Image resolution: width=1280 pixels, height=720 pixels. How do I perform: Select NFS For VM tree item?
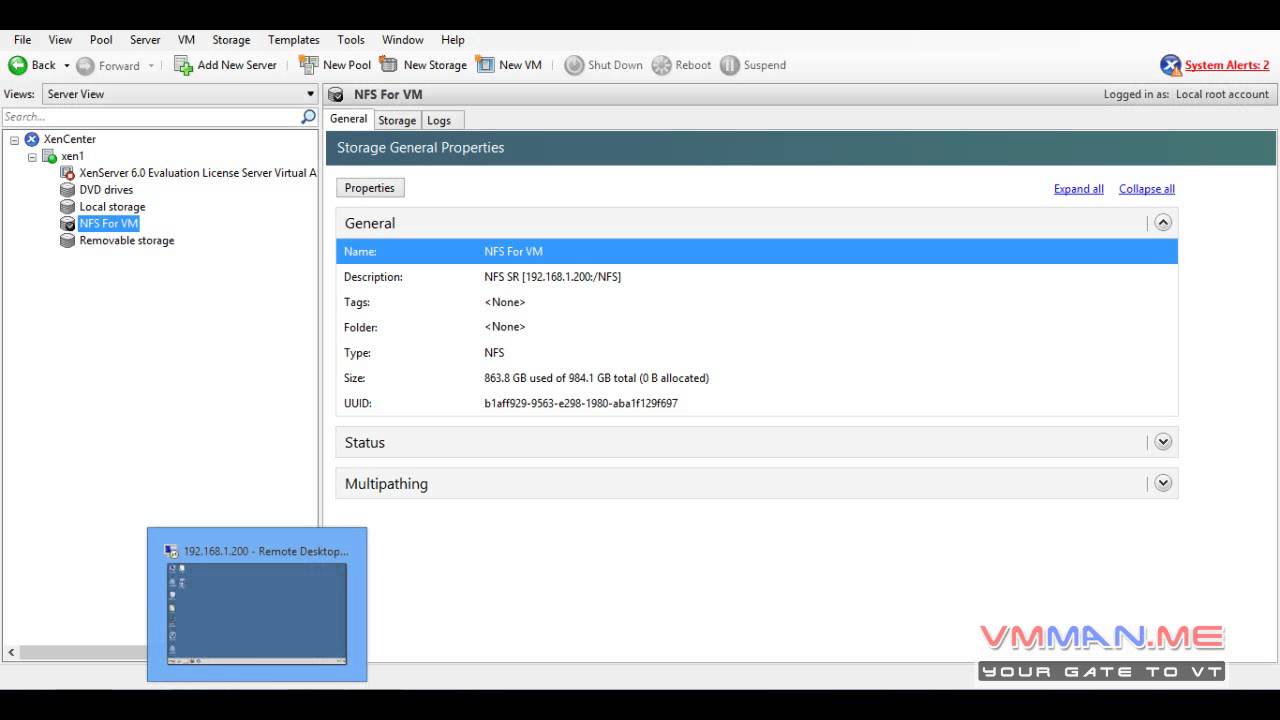108,224
